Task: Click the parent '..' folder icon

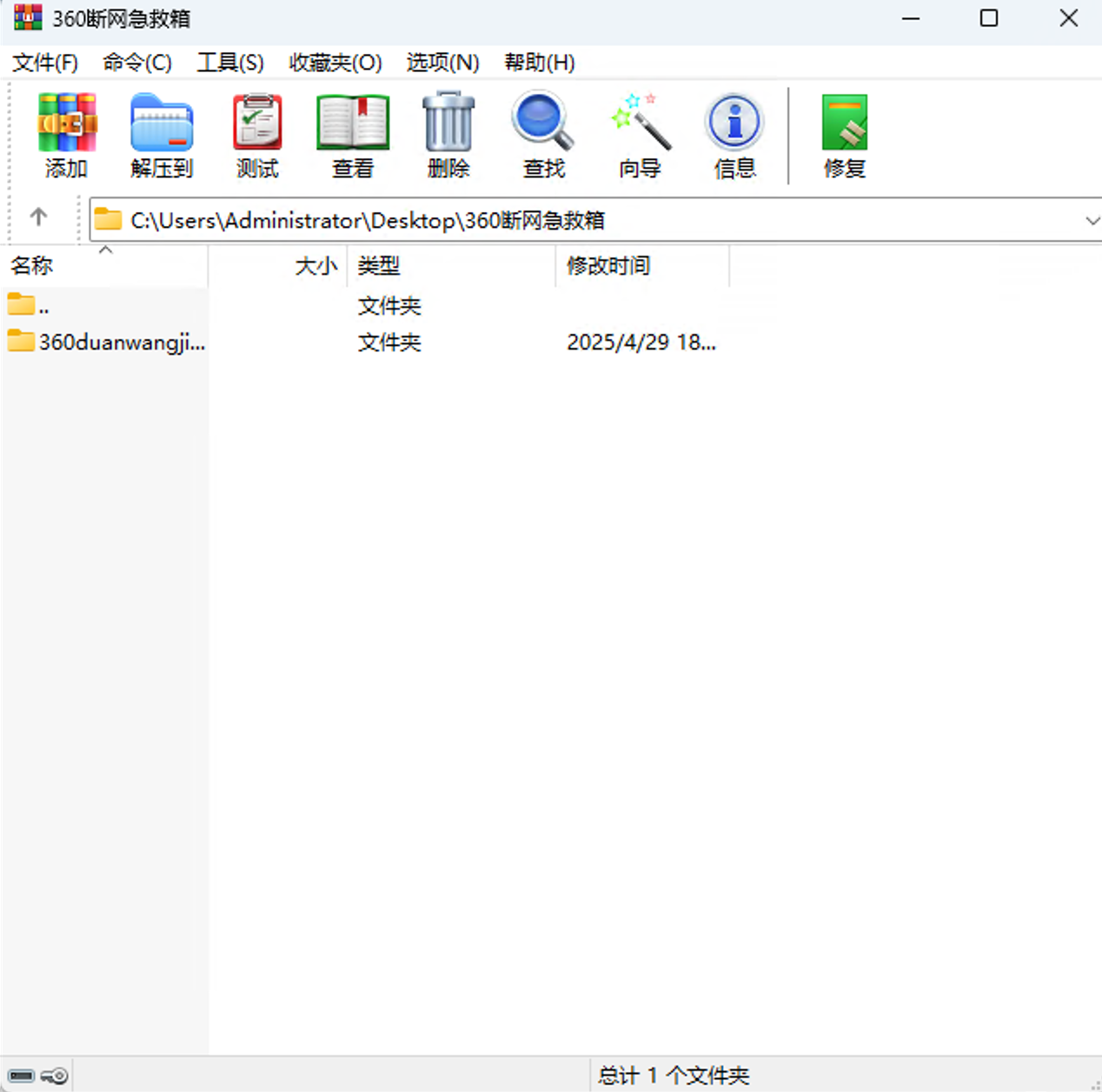Action: (x=21, y=303)
